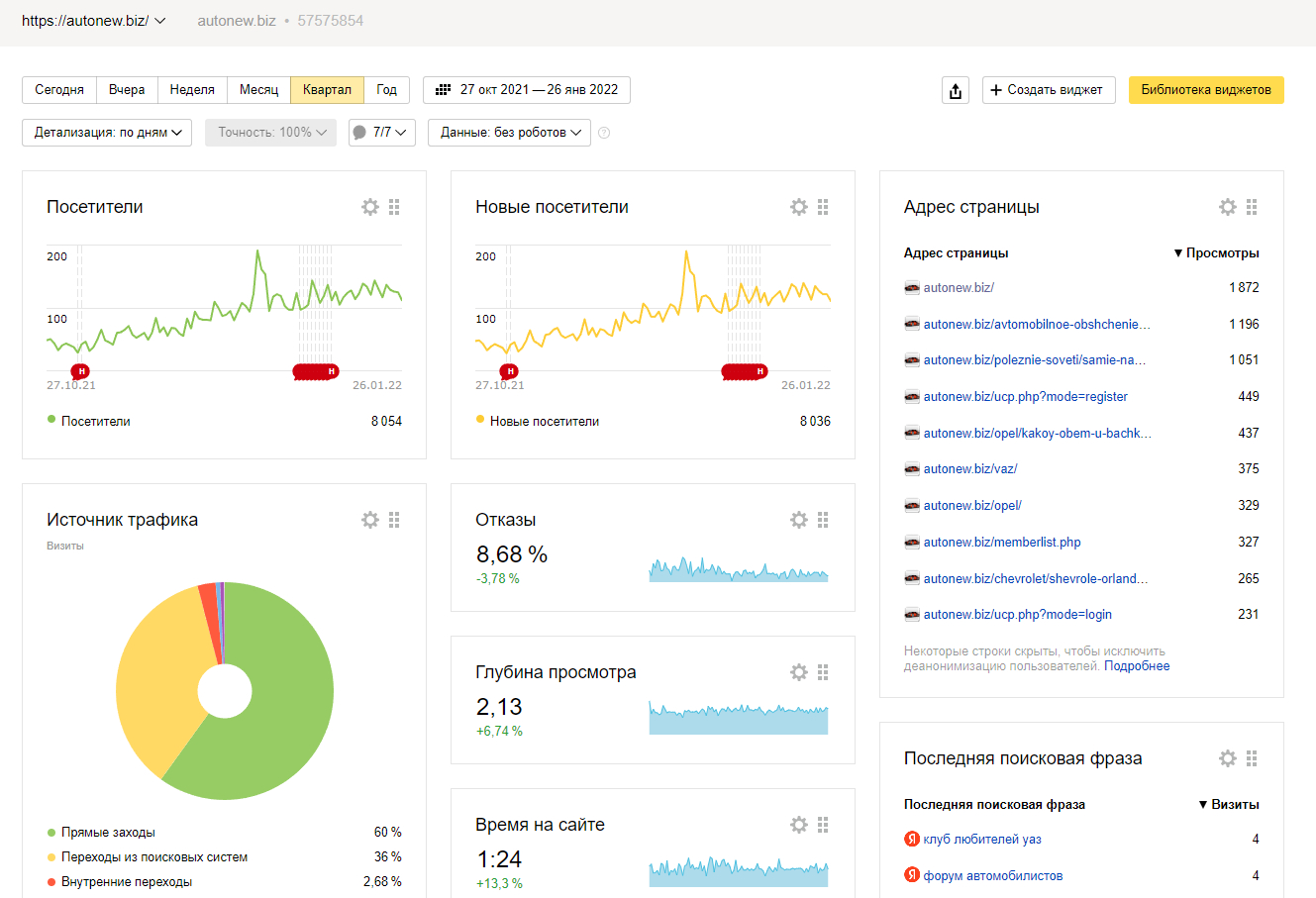The height and width of the screenshot is (898, 1316).
Task: Open settings gear of Время на сайте widget
Action: 799,825
